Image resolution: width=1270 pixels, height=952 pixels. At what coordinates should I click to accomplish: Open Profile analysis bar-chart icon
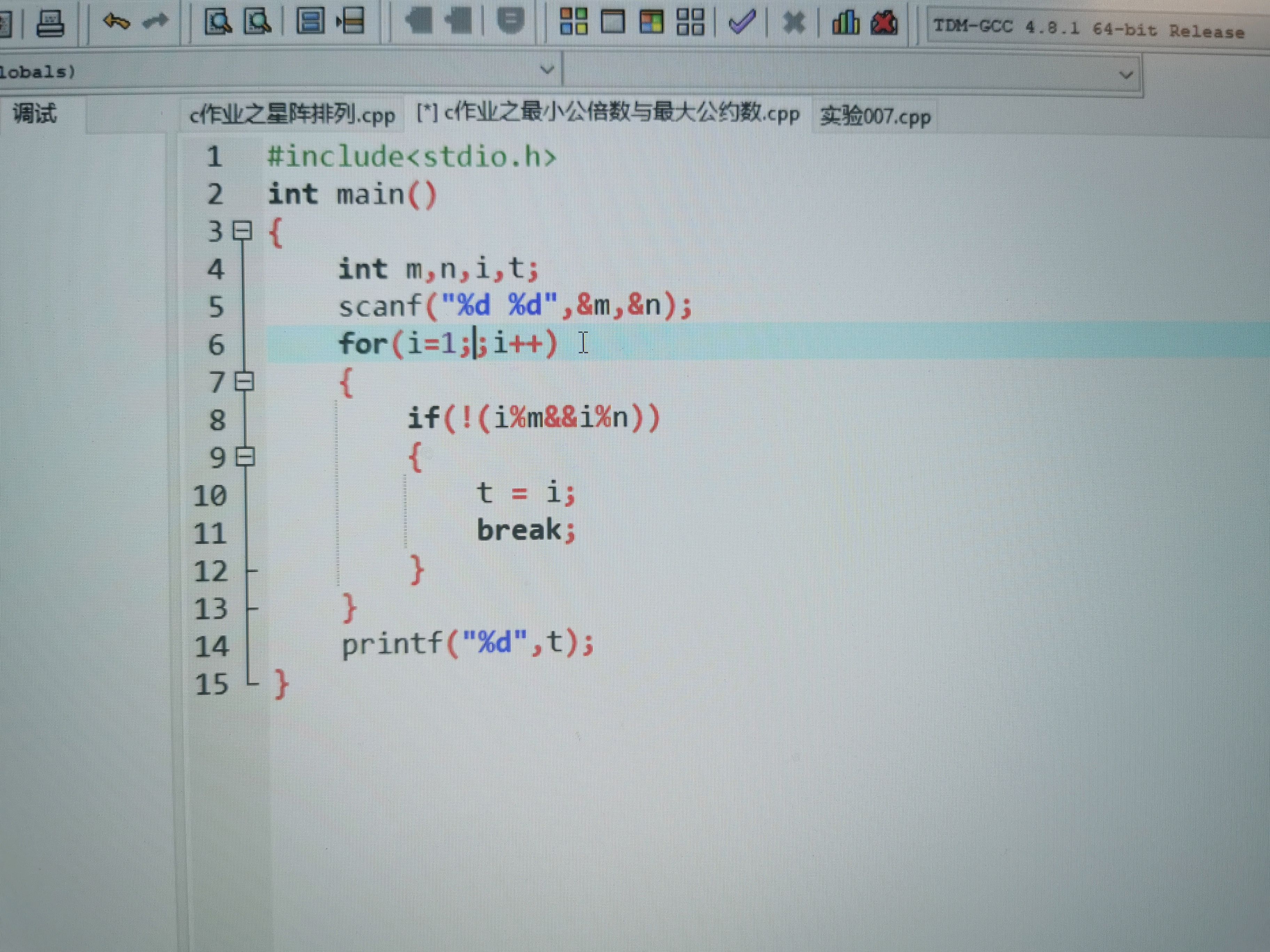(x=845, y=23)
